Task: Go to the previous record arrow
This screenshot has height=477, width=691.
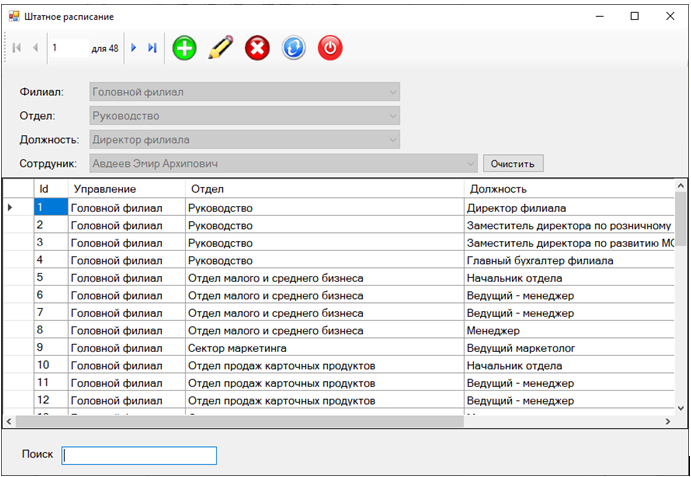Action: (35, 48)
